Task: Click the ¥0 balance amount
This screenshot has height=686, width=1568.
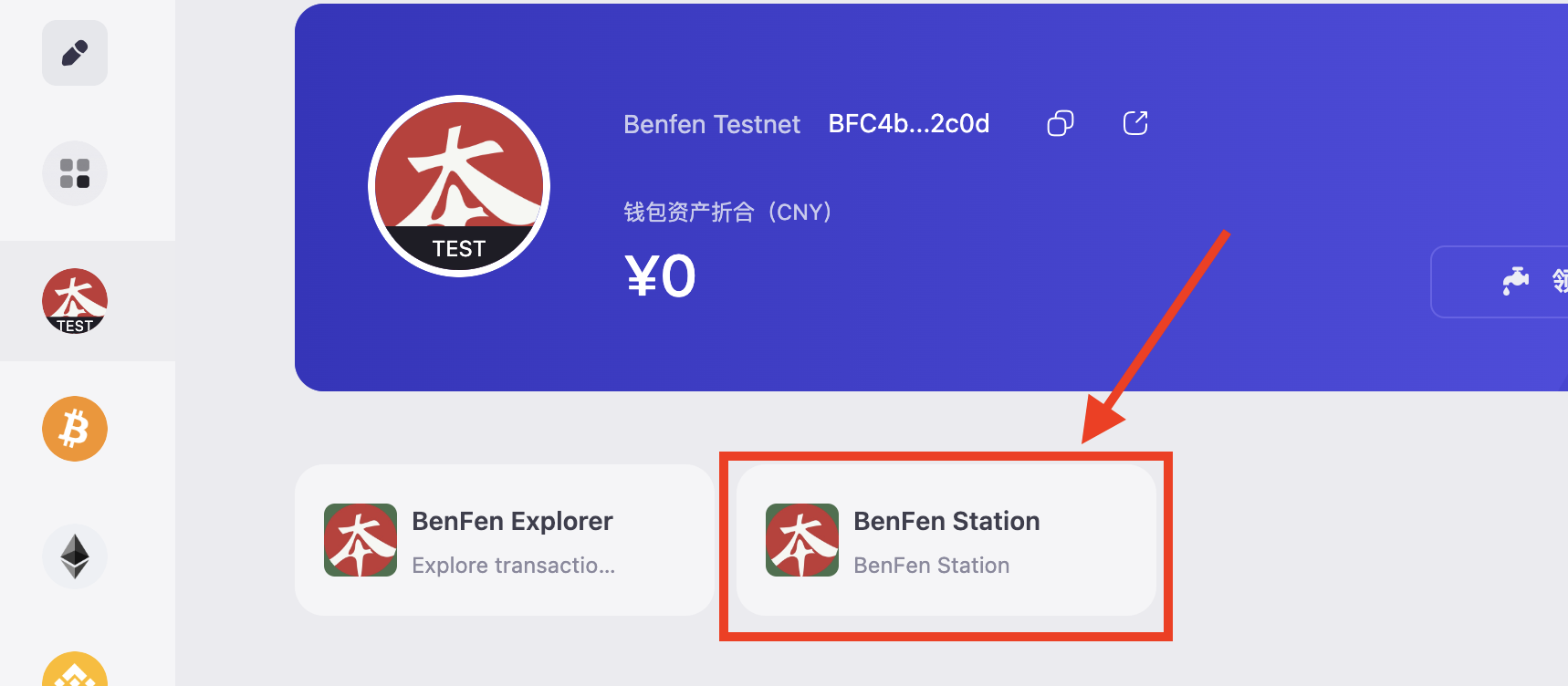Action: [x=661, y=276]
